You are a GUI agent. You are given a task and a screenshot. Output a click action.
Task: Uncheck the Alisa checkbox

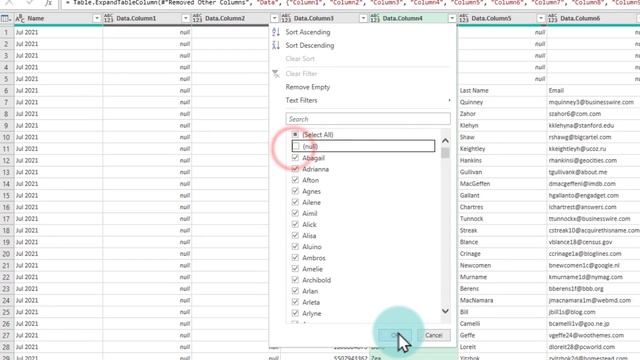pos(295,236)
